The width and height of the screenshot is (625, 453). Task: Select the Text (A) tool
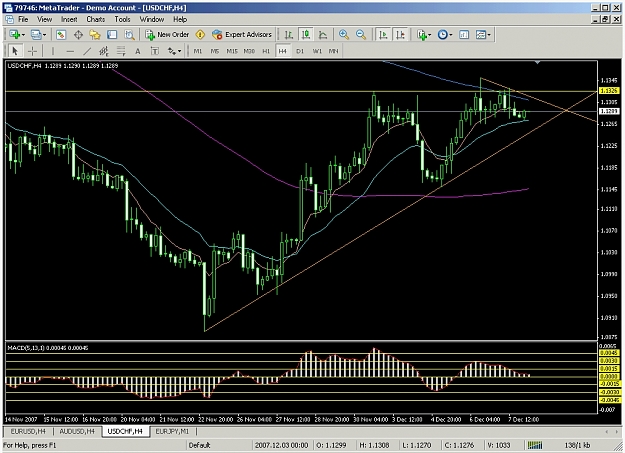[x=138, y=51]
